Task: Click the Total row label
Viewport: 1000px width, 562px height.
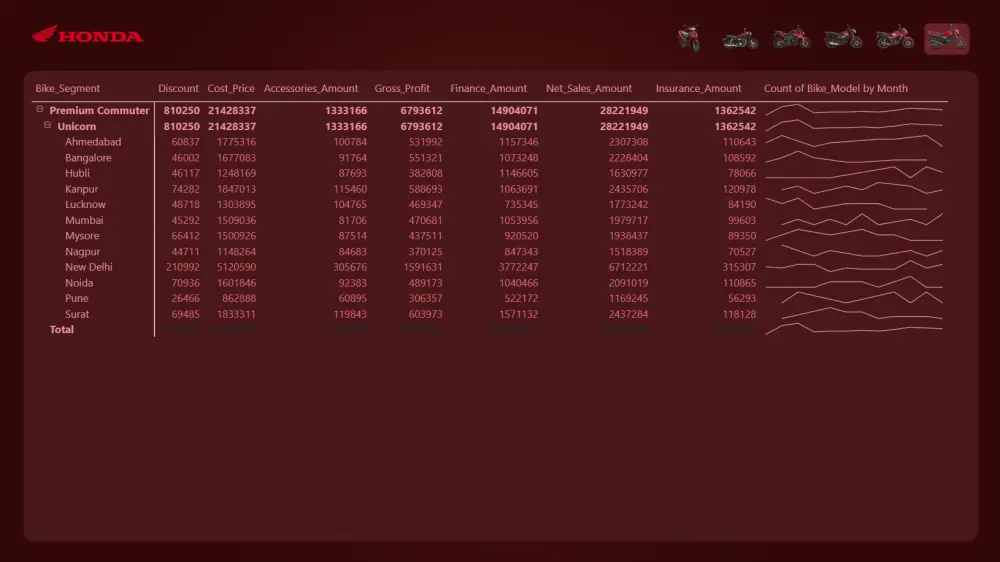Action: coord(61,329)
